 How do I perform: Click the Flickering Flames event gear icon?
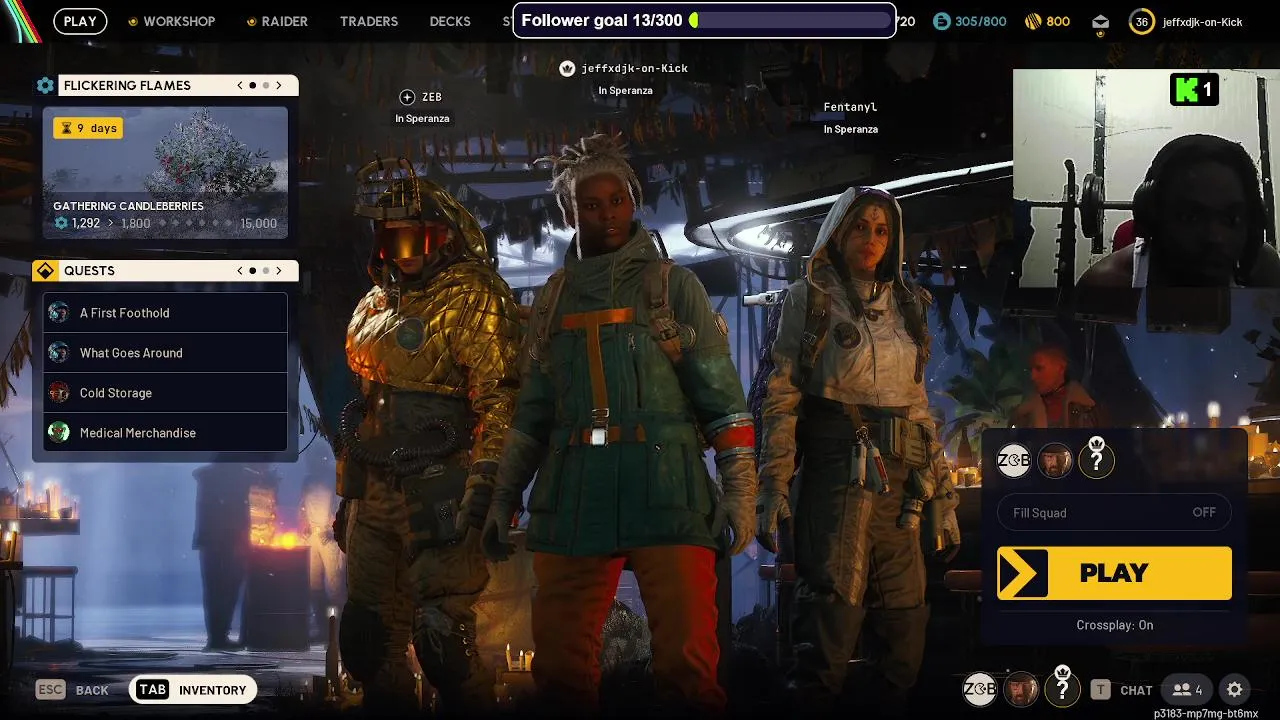45,86
